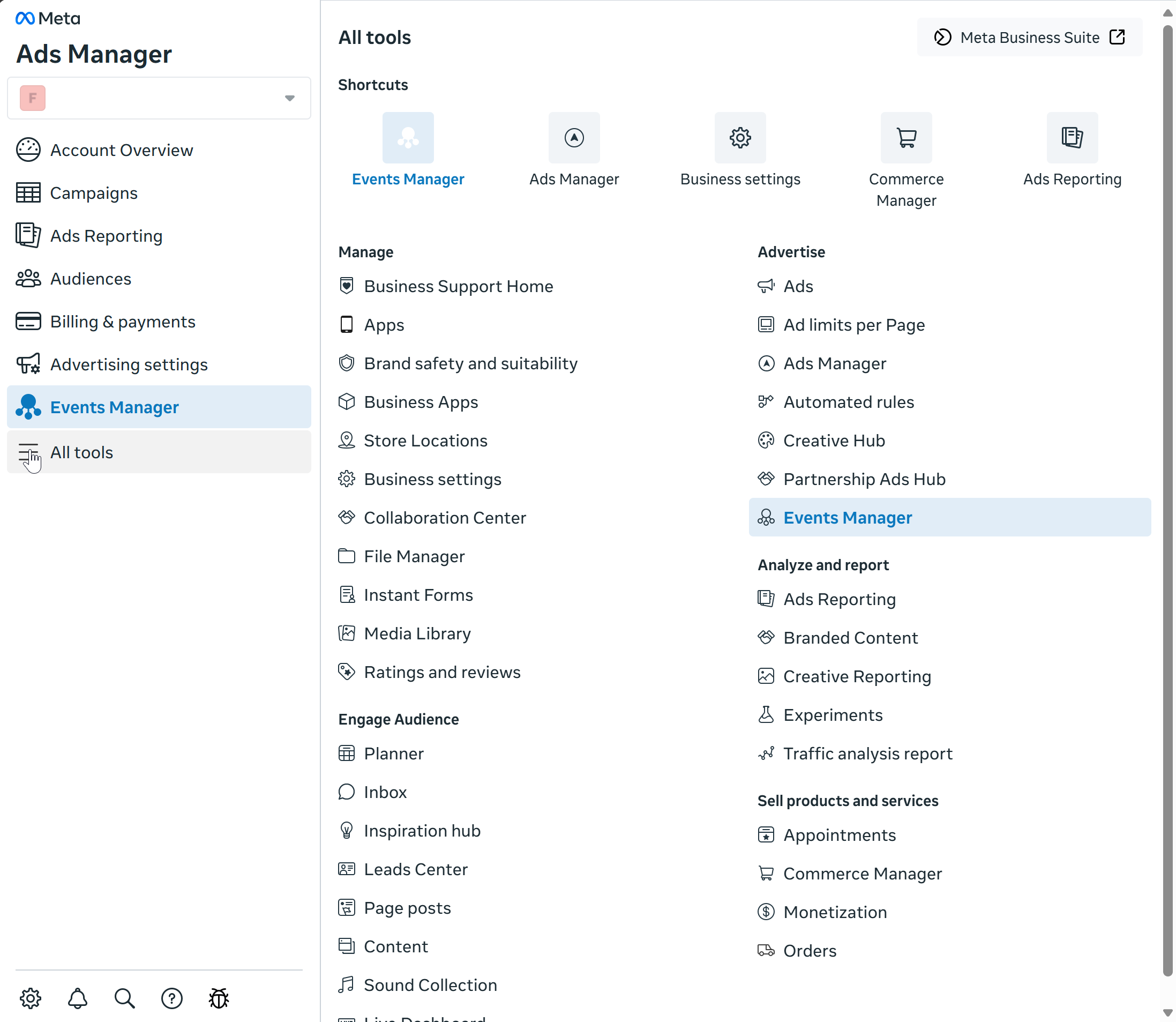Open Ads Reporting shortcut tile icon
Image resolution: width=1176 pixels, height=1022 pixels.
pos(1072,137)
